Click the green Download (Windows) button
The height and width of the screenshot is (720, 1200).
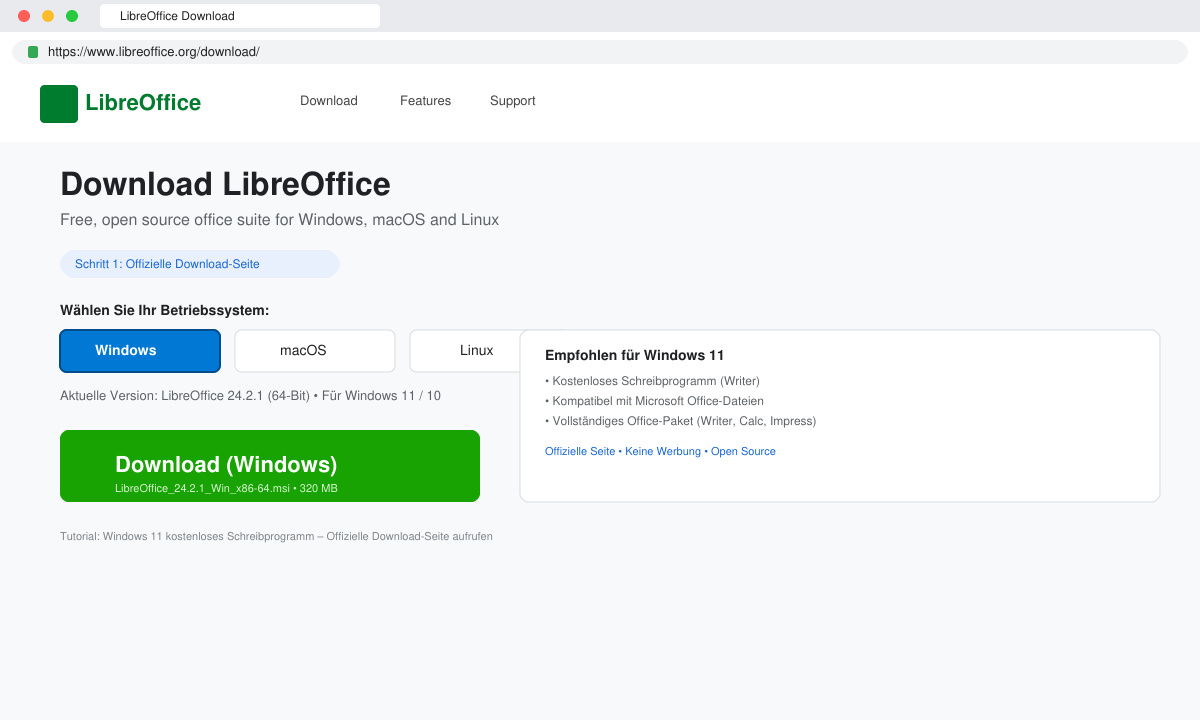pyautogui.click(x=270, y=466)
